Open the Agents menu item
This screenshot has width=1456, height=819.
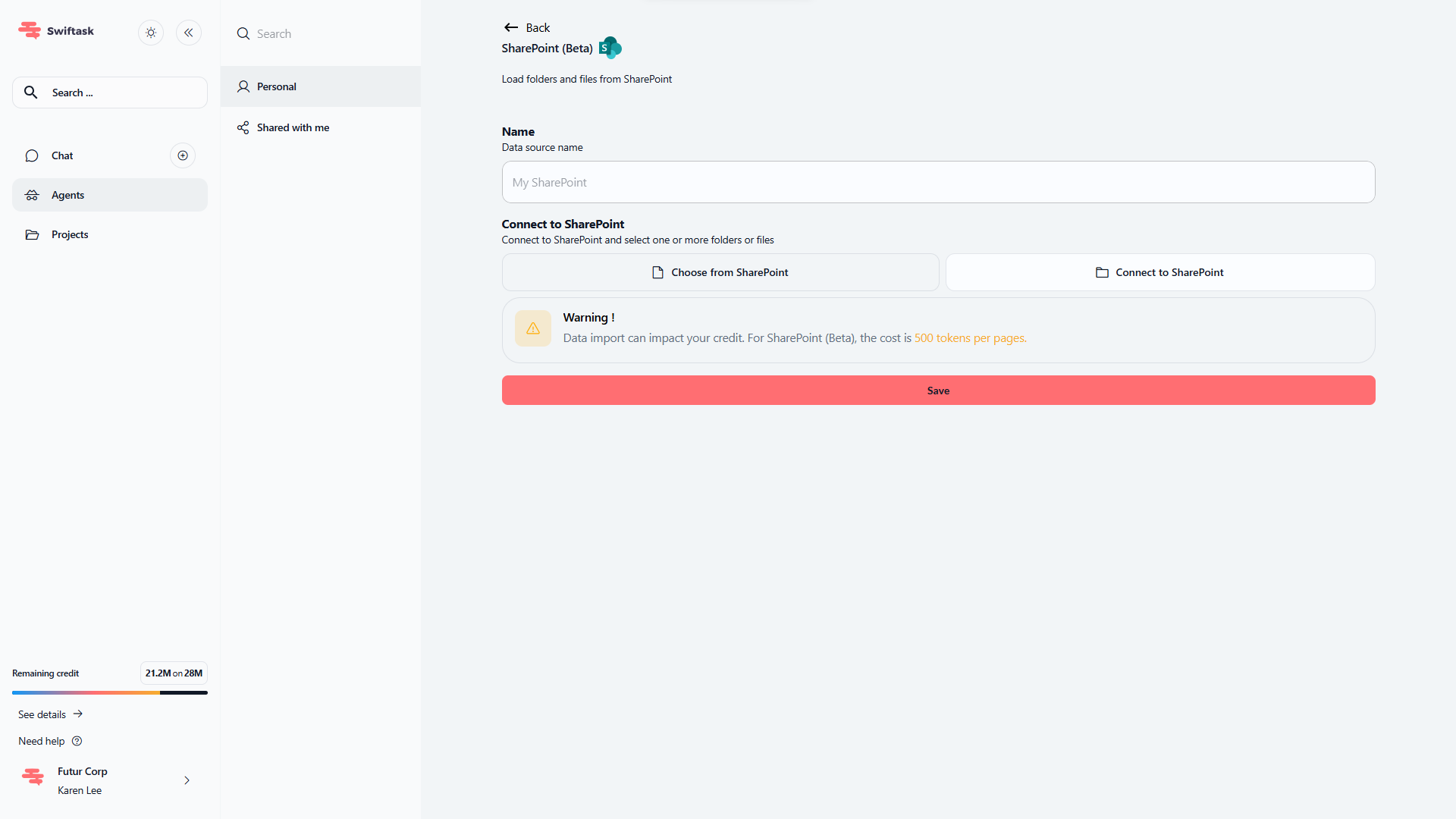pos(110,195)
